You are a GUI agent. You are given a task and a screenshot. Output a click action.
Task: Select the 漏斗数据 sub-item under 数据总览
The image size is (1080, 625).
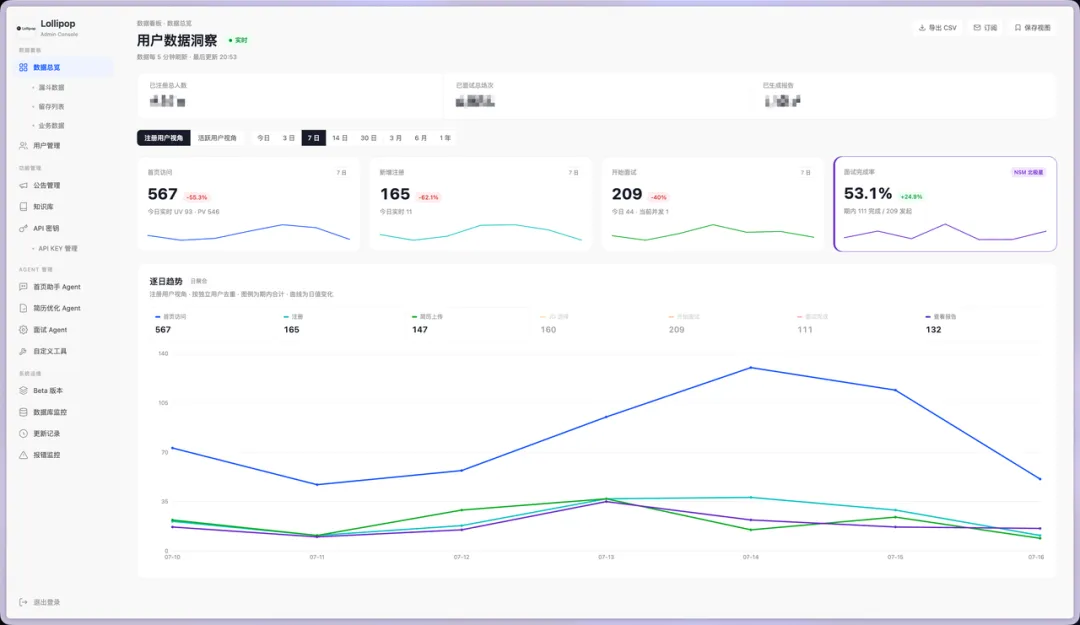51,88
